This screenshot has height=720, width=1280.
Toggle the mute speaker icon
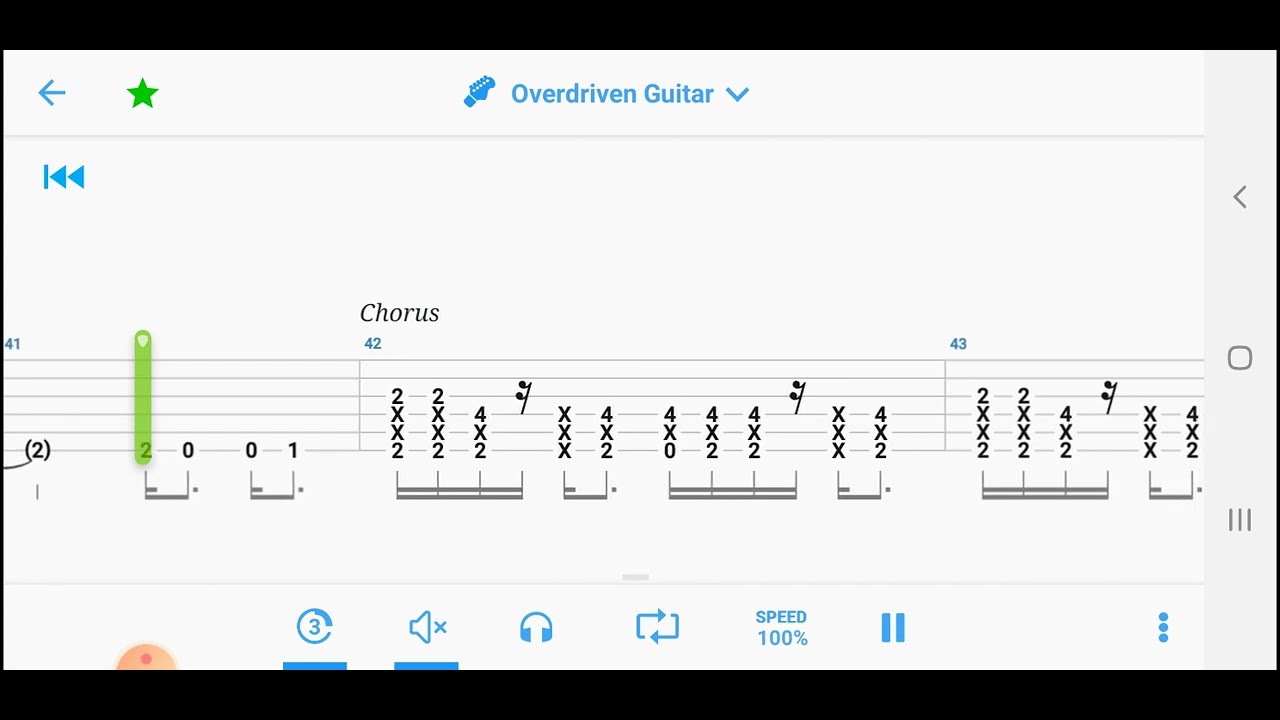point(428,628)
